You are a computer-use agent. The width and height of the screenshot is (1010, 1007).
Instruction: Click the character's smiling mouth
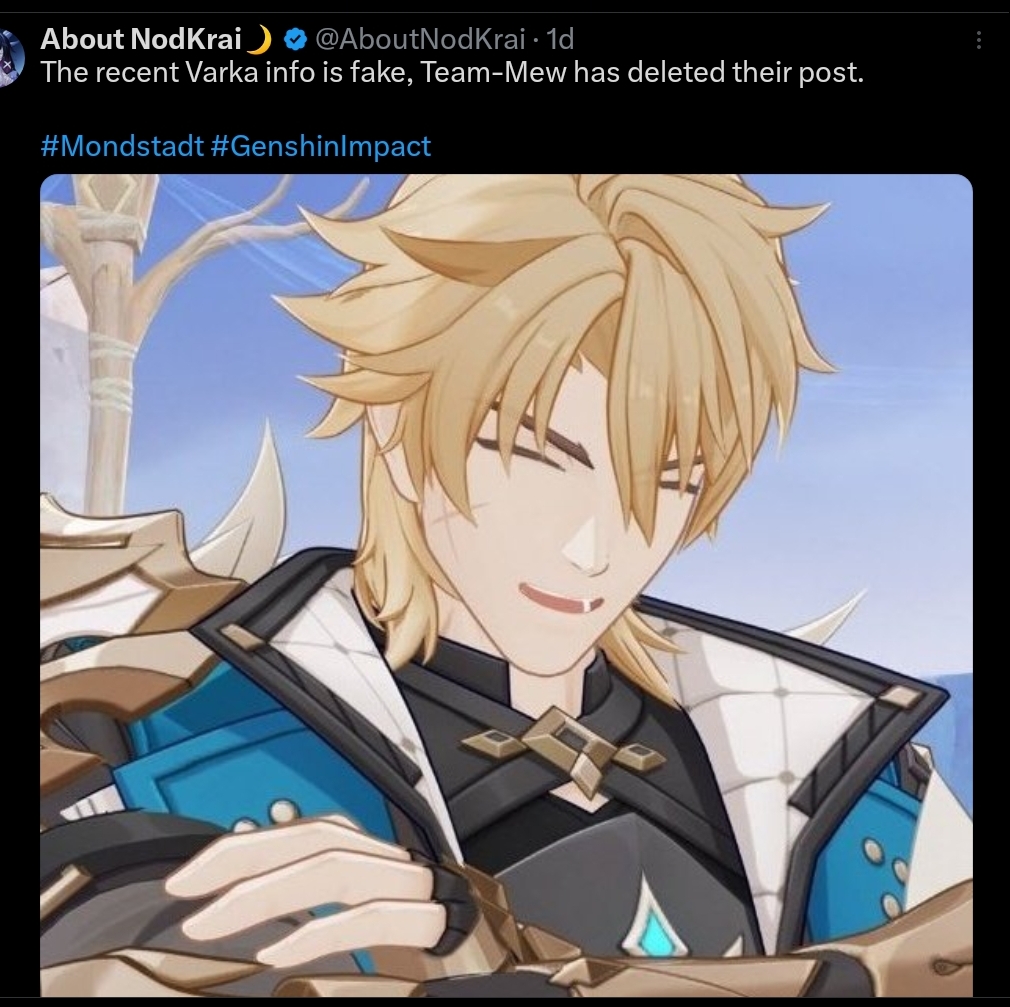[560, 600]
